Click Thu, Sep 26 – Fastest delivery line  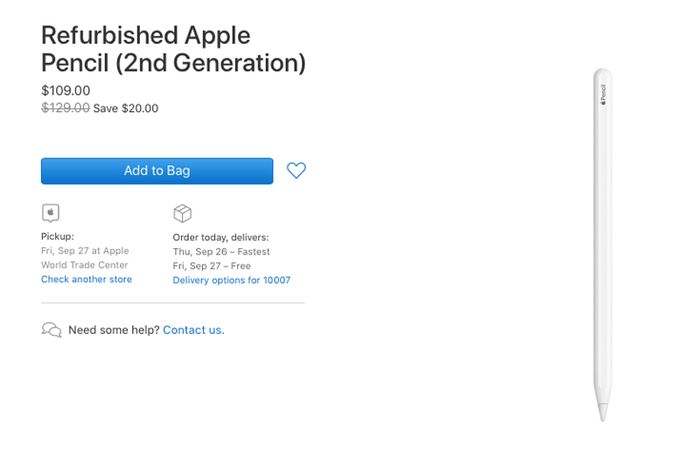tap(221, 252)
